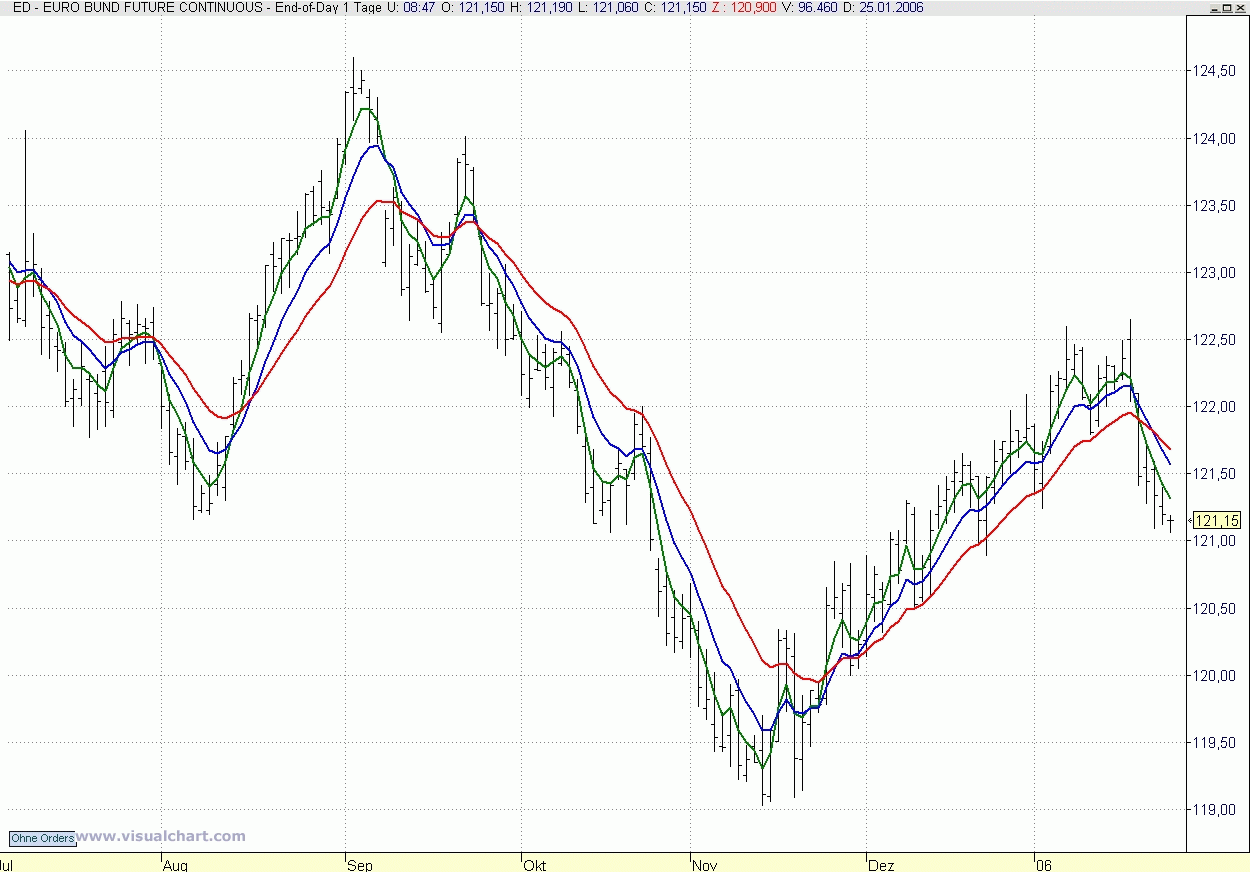
Task: Click the current price tag 121,15
Action: [x=1217, y=520]
